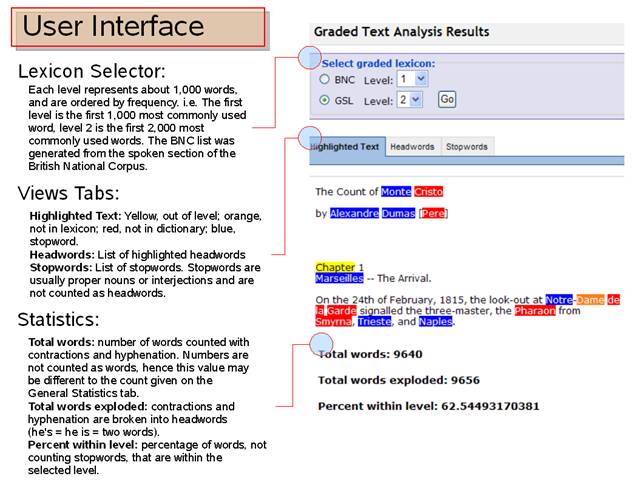
Task: Select the BNC lexicon radio button
Action: (x=324, y=79)
